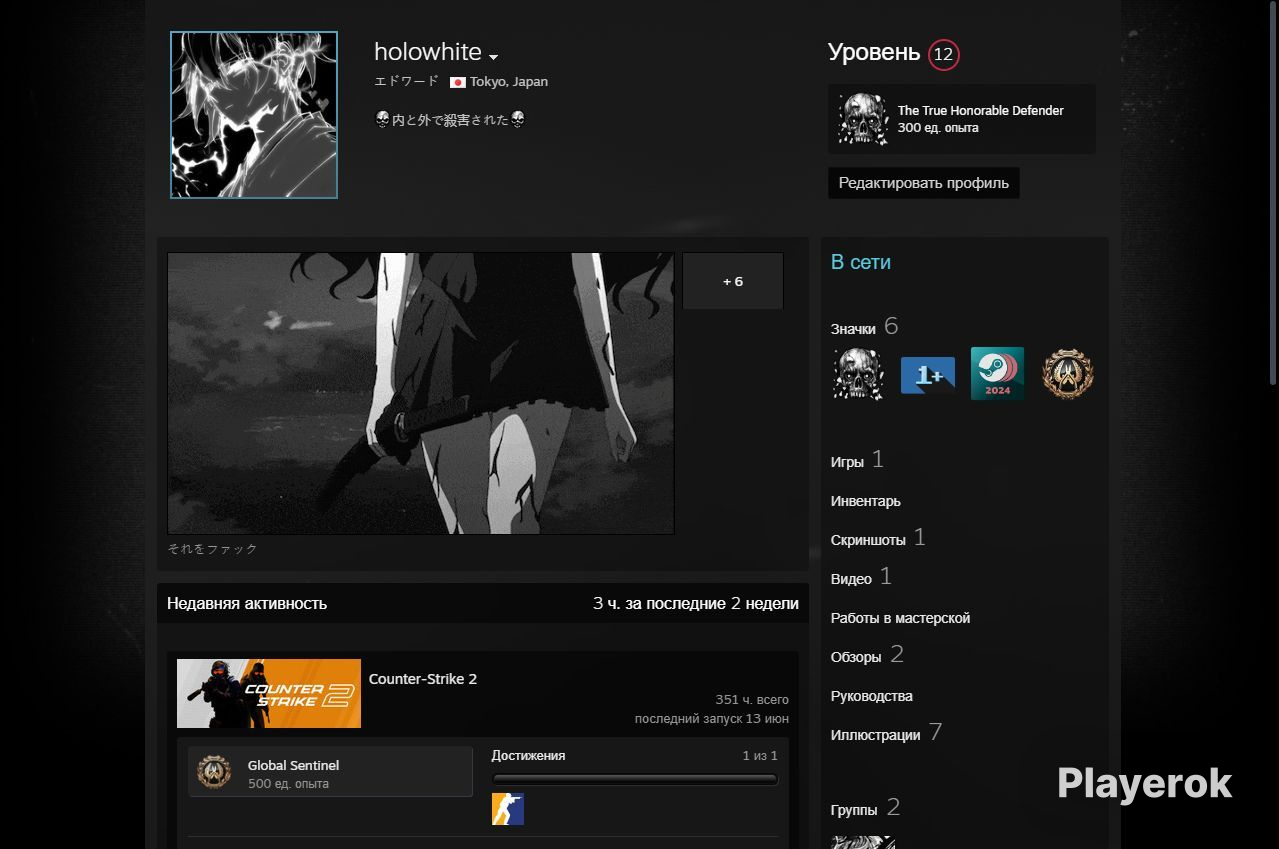This screenshot has width=1279, height=849.
Task: Open the Обзоры reviews link
Action: tap(856, 657)
